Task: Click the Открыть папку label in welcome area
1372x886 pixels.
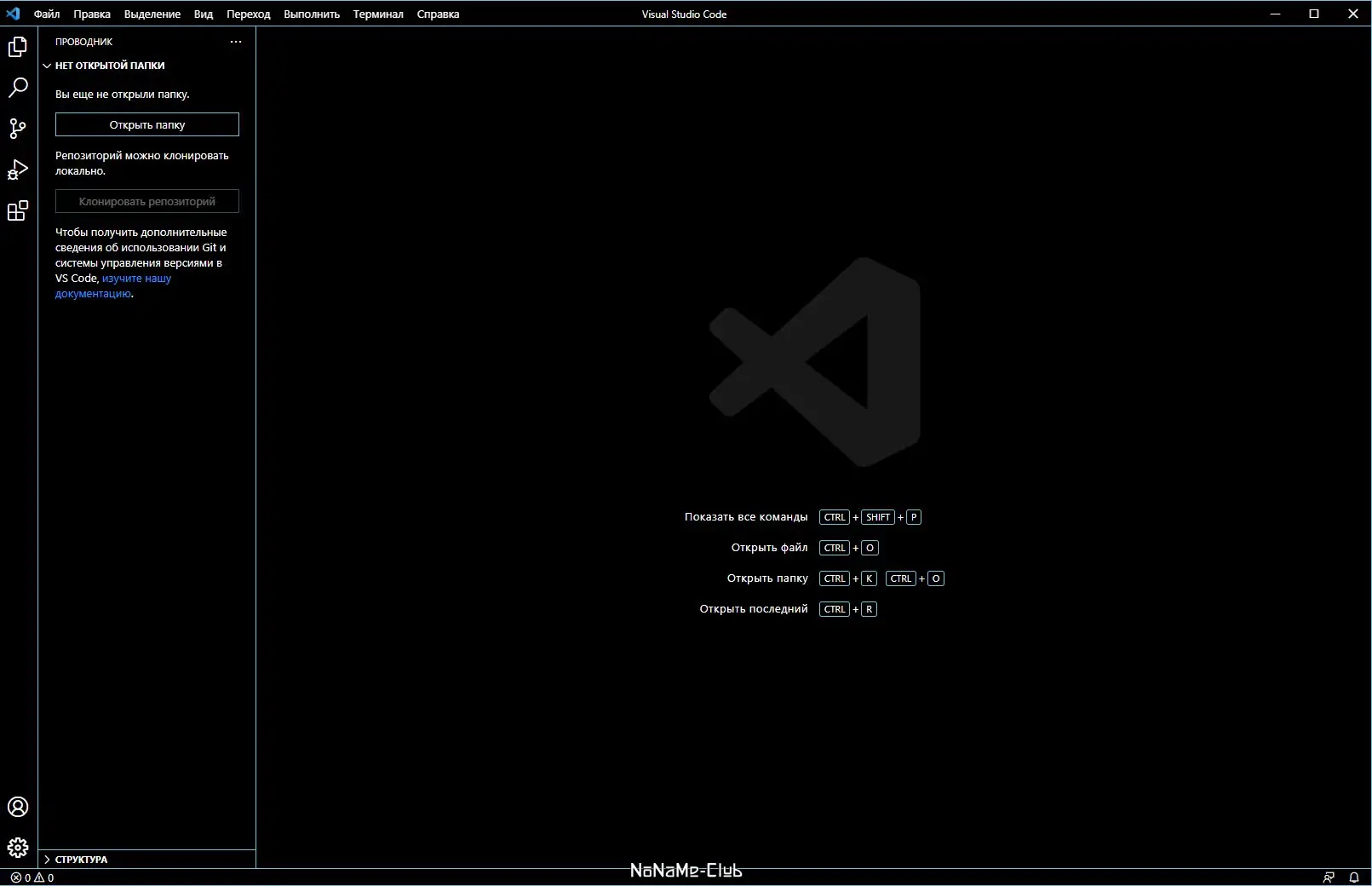Action: coord(767,578)
